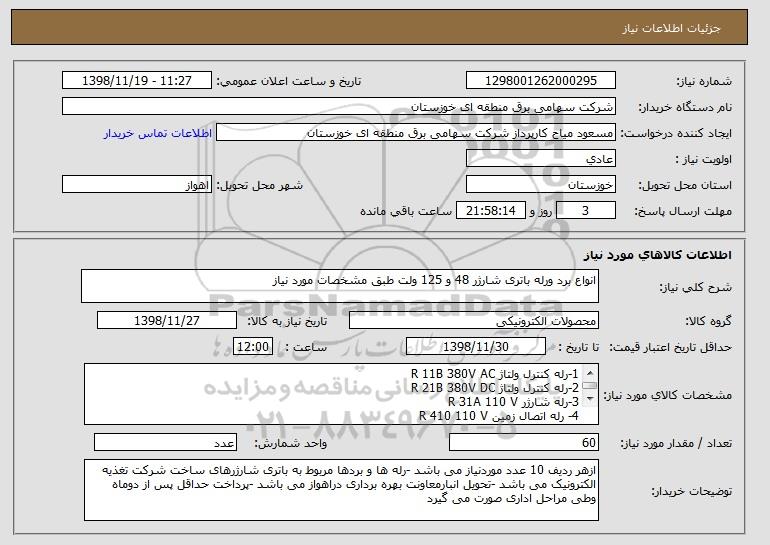Click the section heading اطلاعات کالاهای مورد نیاز
This screenshot has height=545, width=770.
658,255
